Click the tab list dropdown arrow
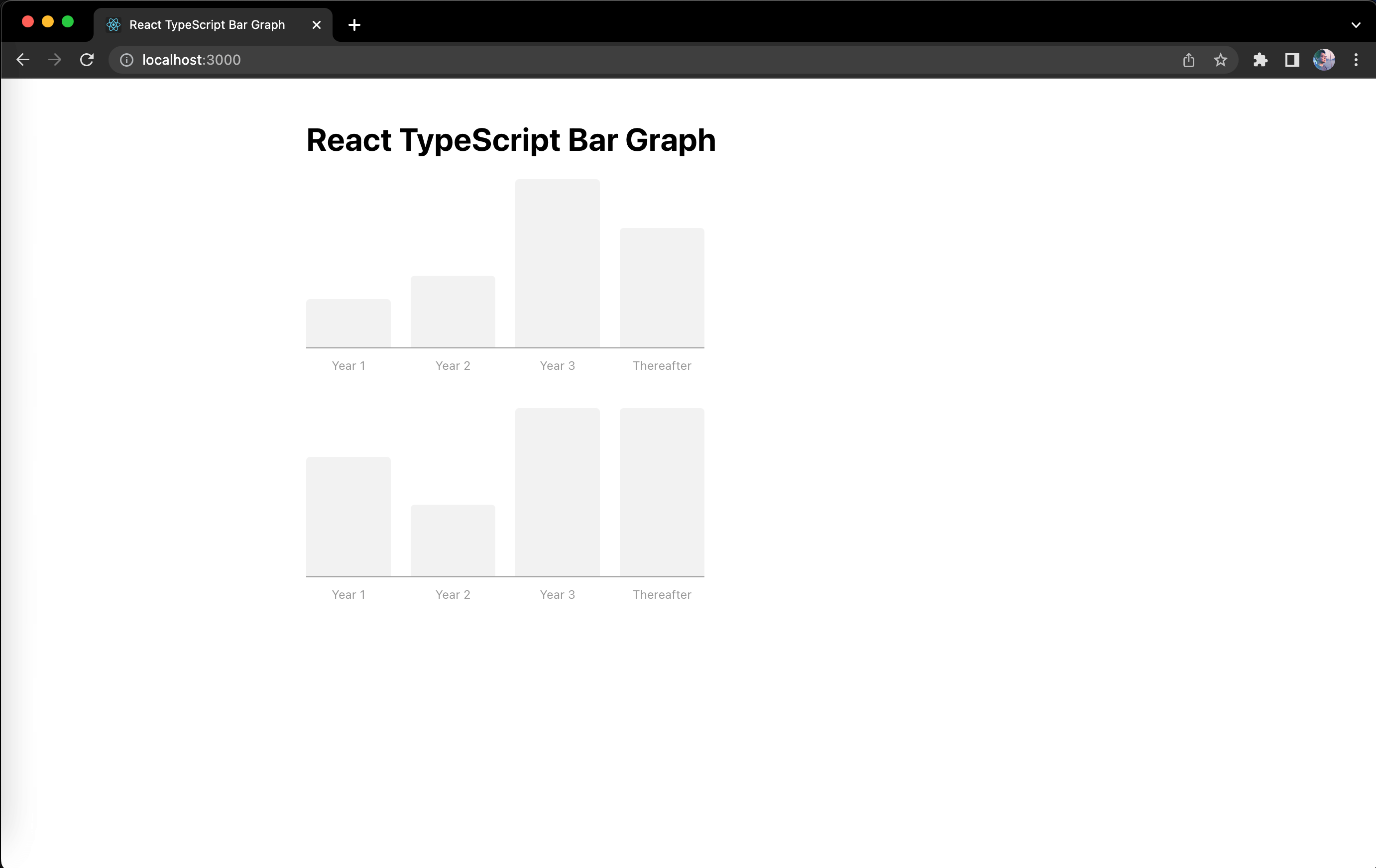The width and height of the screenshot is (1376, 868). (1356, 24)
